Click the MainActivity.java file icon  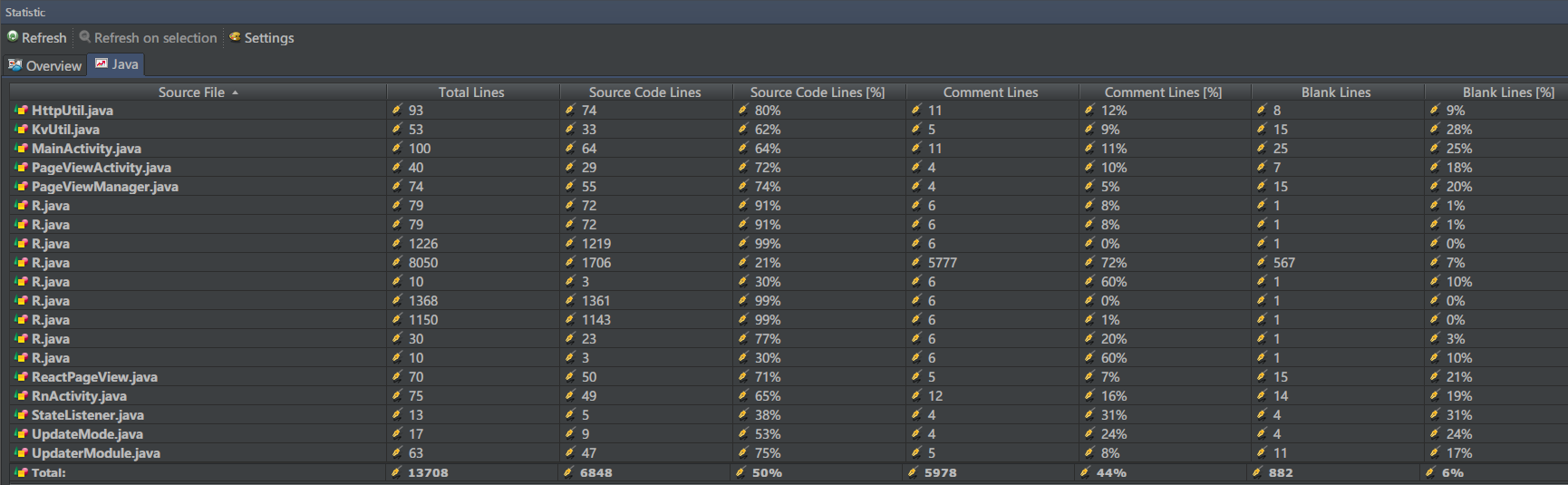tap(21, 149)
